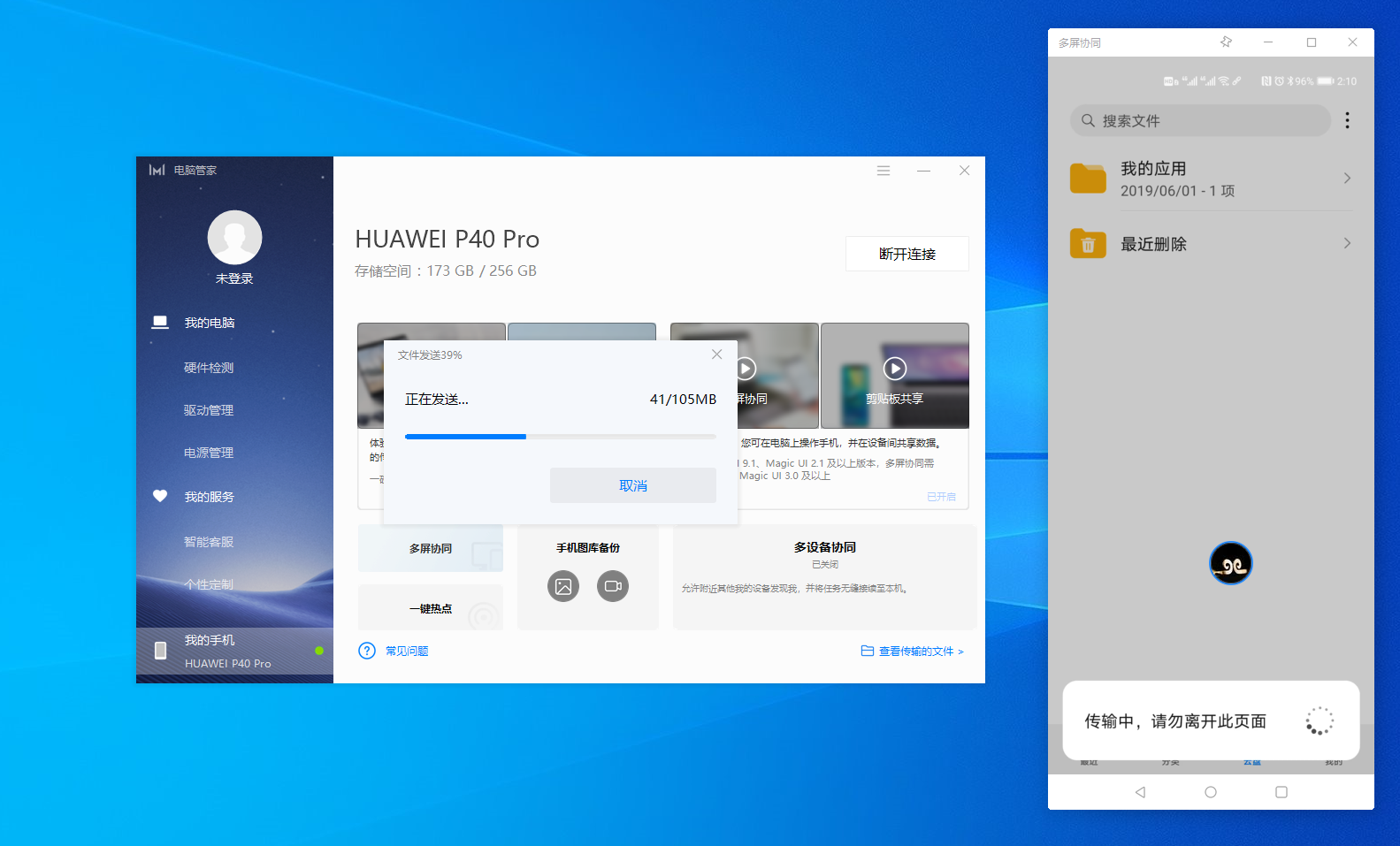Expand the 我的应用 folder chevron

click(1347, 179)
